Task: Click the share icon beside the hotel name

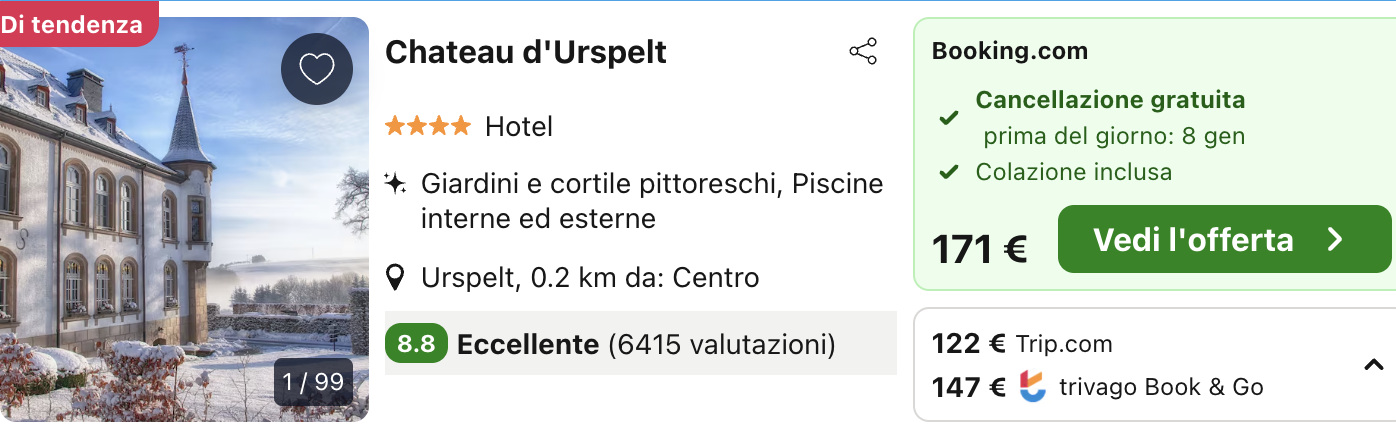Action: click(862, 52)
